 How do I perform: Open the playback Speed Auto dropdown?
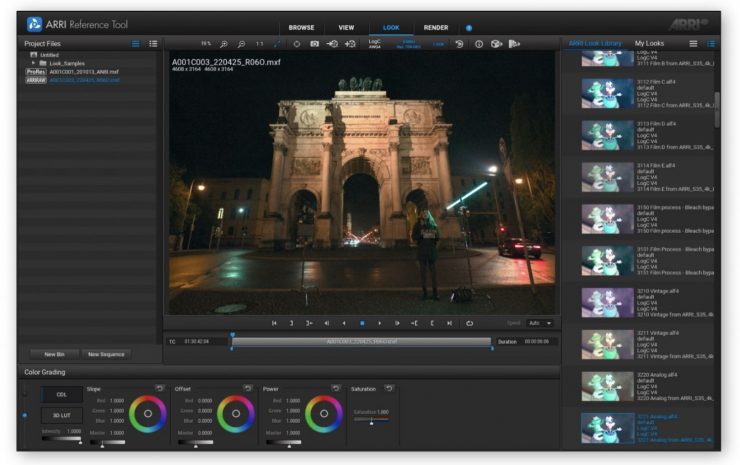tap(540, 323)
